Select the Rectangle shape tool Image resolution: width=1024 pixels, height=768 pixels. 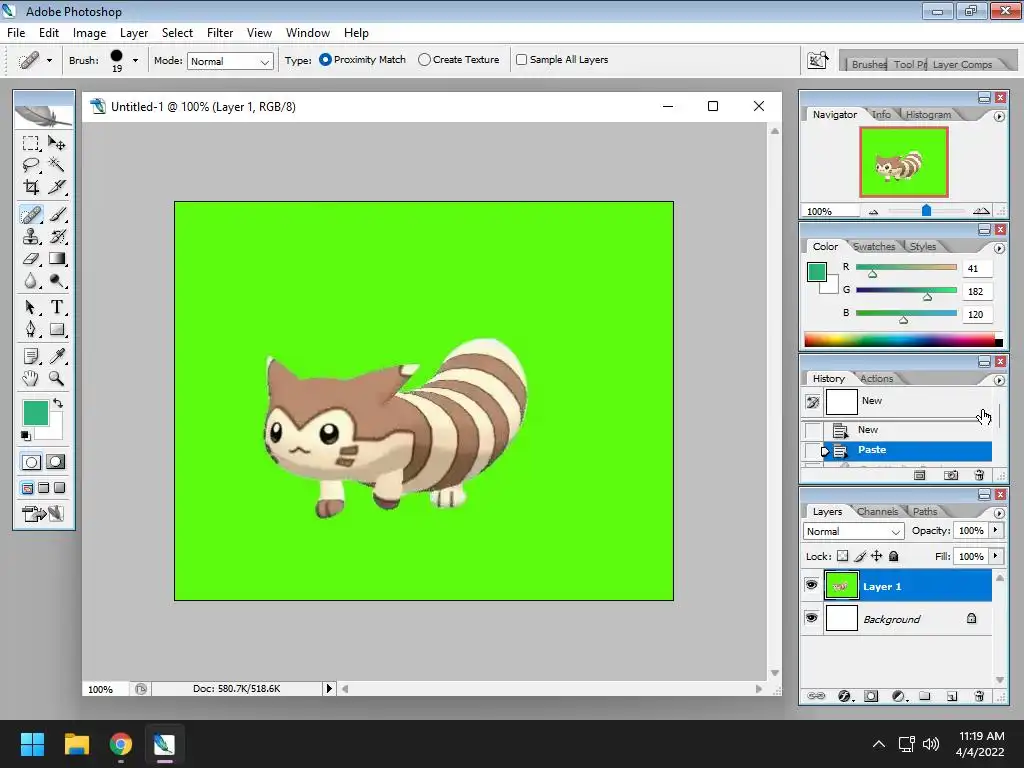(57, 329)
